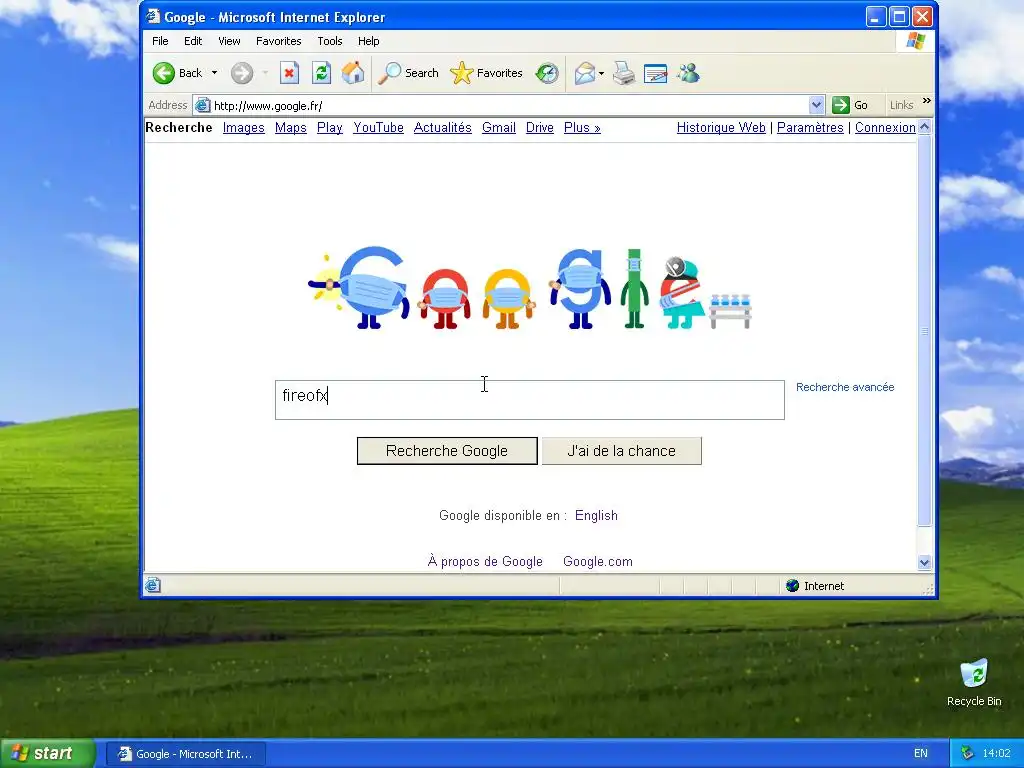The width and height of the screenshot is (1024, 768).
Task: Open the Historique Web link
Action: coord(721,127)
